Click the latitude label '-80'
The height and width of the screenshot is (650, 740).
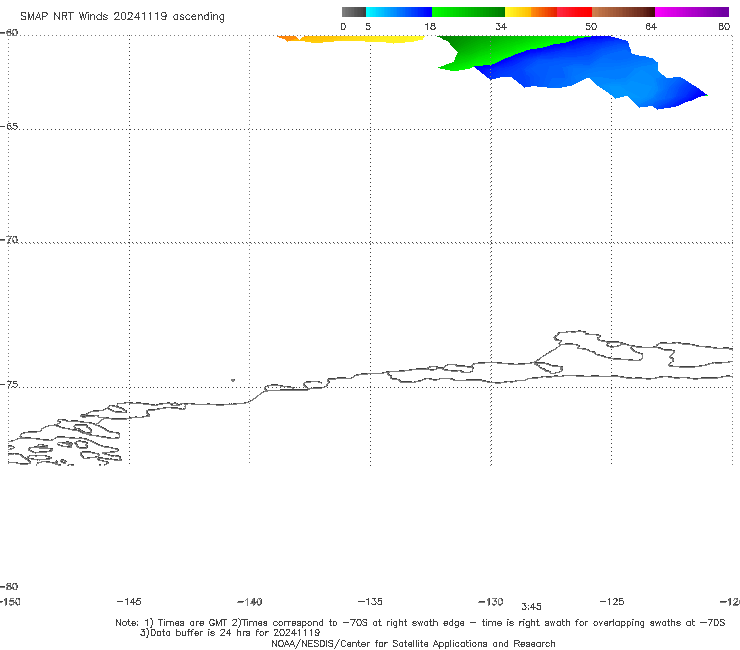click(x=9, y=586)
